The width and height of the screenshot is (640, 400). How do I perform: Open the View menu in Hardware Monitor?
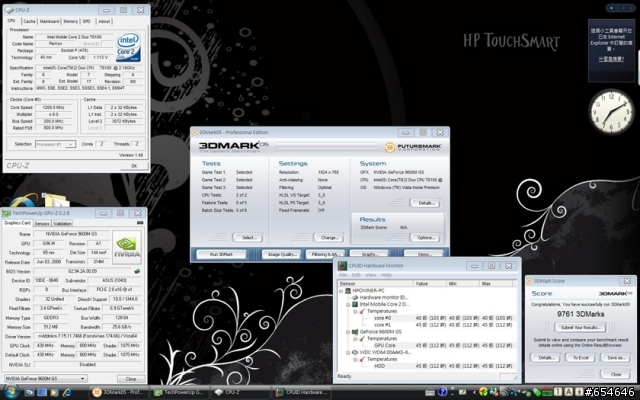371,275
